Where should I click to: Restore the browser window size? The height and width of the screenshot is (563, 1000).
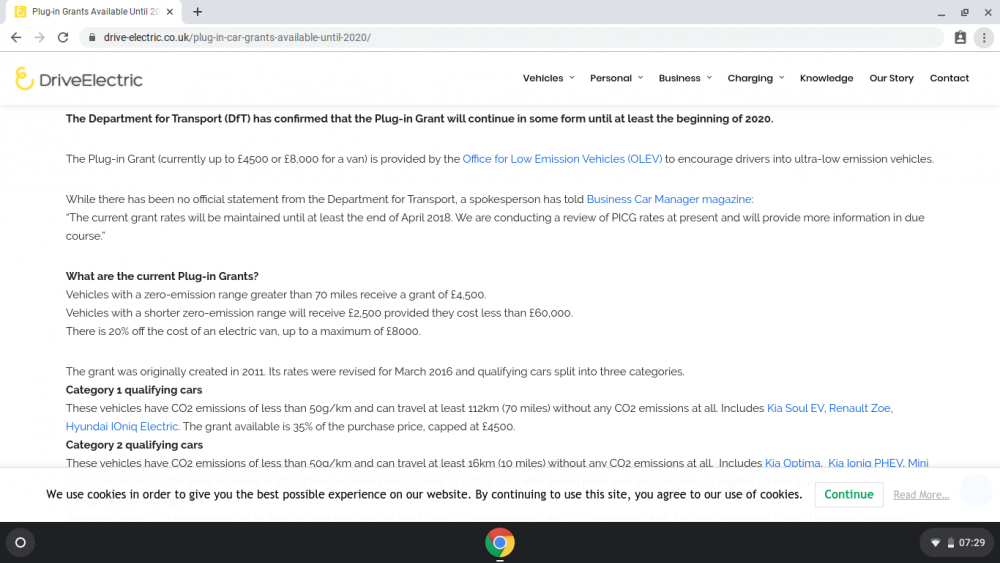pos(964,12)
